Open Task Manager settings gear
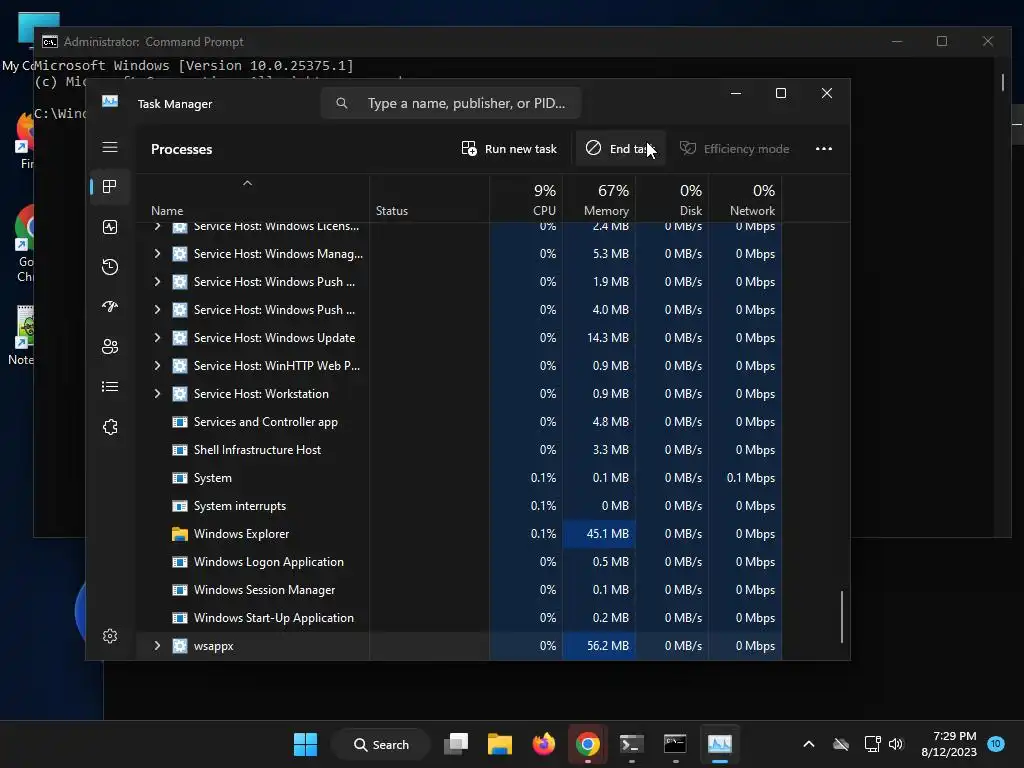The image size is (1024, 768). pyautogui.click(x=110, y=636)
